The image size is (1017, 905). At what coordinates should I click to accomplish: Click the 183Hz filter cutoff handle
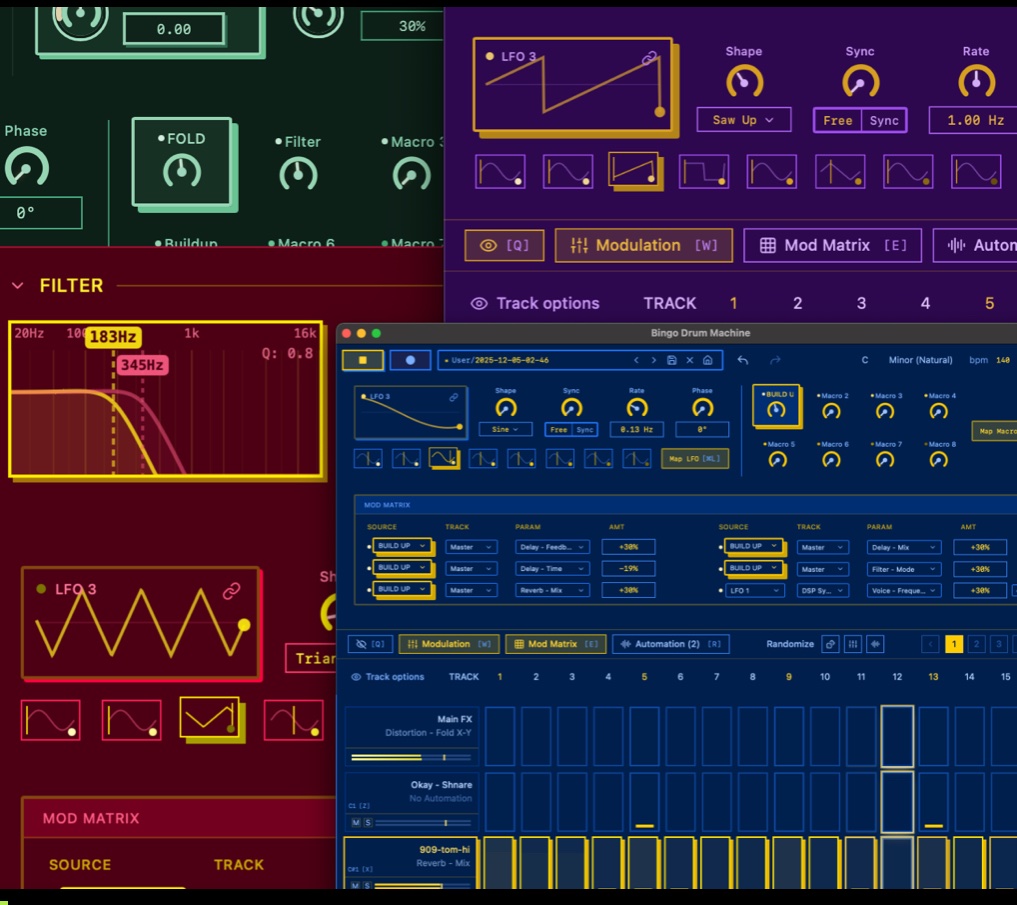click(113, 337)
